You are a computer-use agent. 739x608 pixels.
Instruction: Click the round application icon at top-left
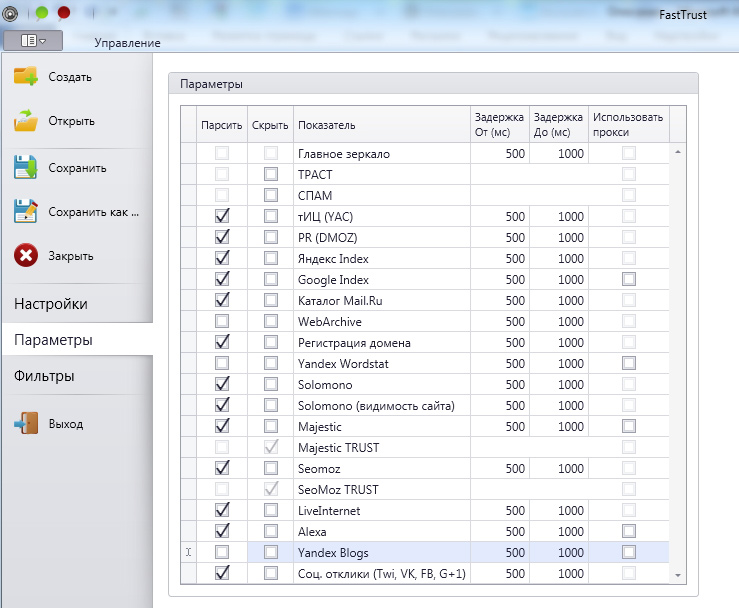click(x=10, y=14)
